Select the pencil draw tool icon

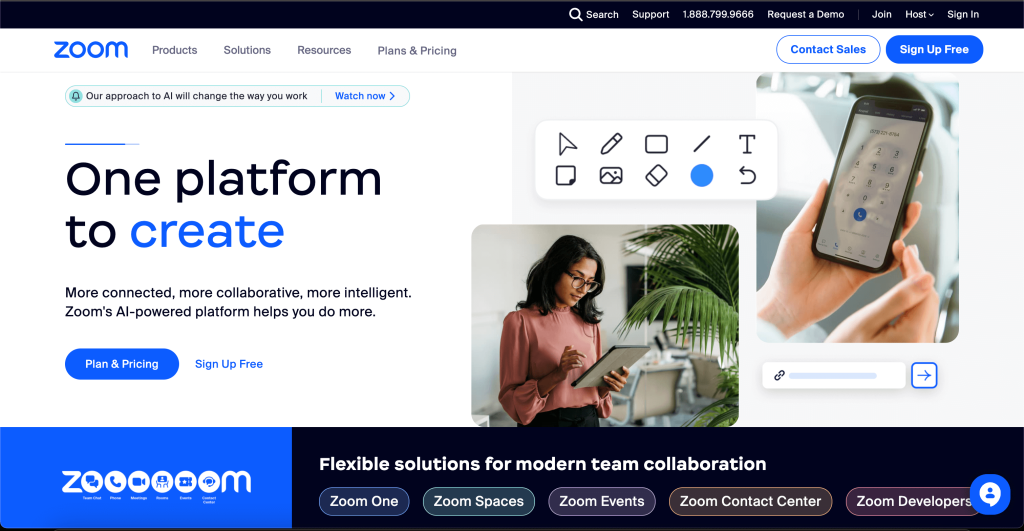coord(611,144)
